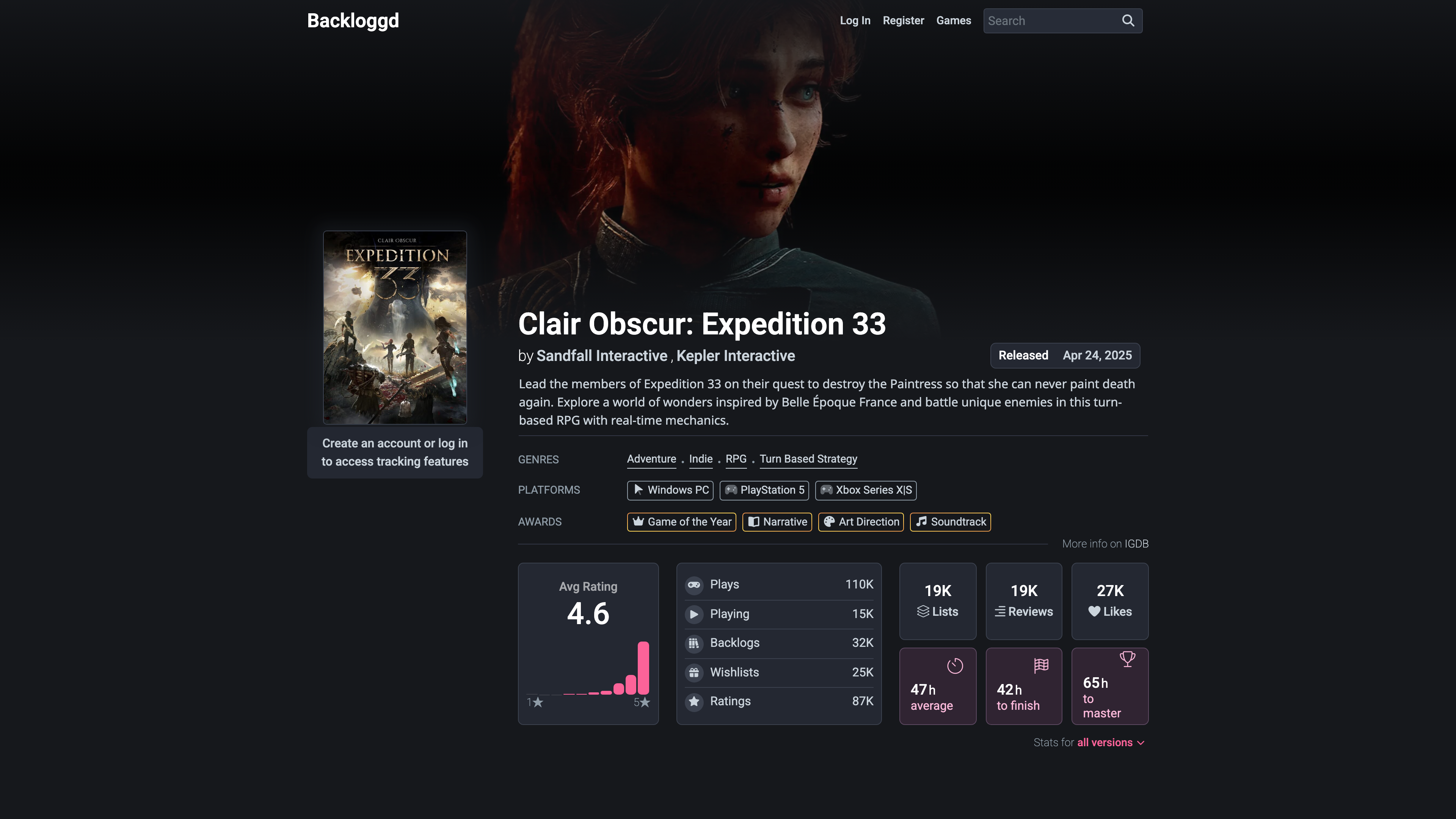Screen dimensions: 1456x819
Task: Click the Ratings star icon
Action: pos(694,701)
